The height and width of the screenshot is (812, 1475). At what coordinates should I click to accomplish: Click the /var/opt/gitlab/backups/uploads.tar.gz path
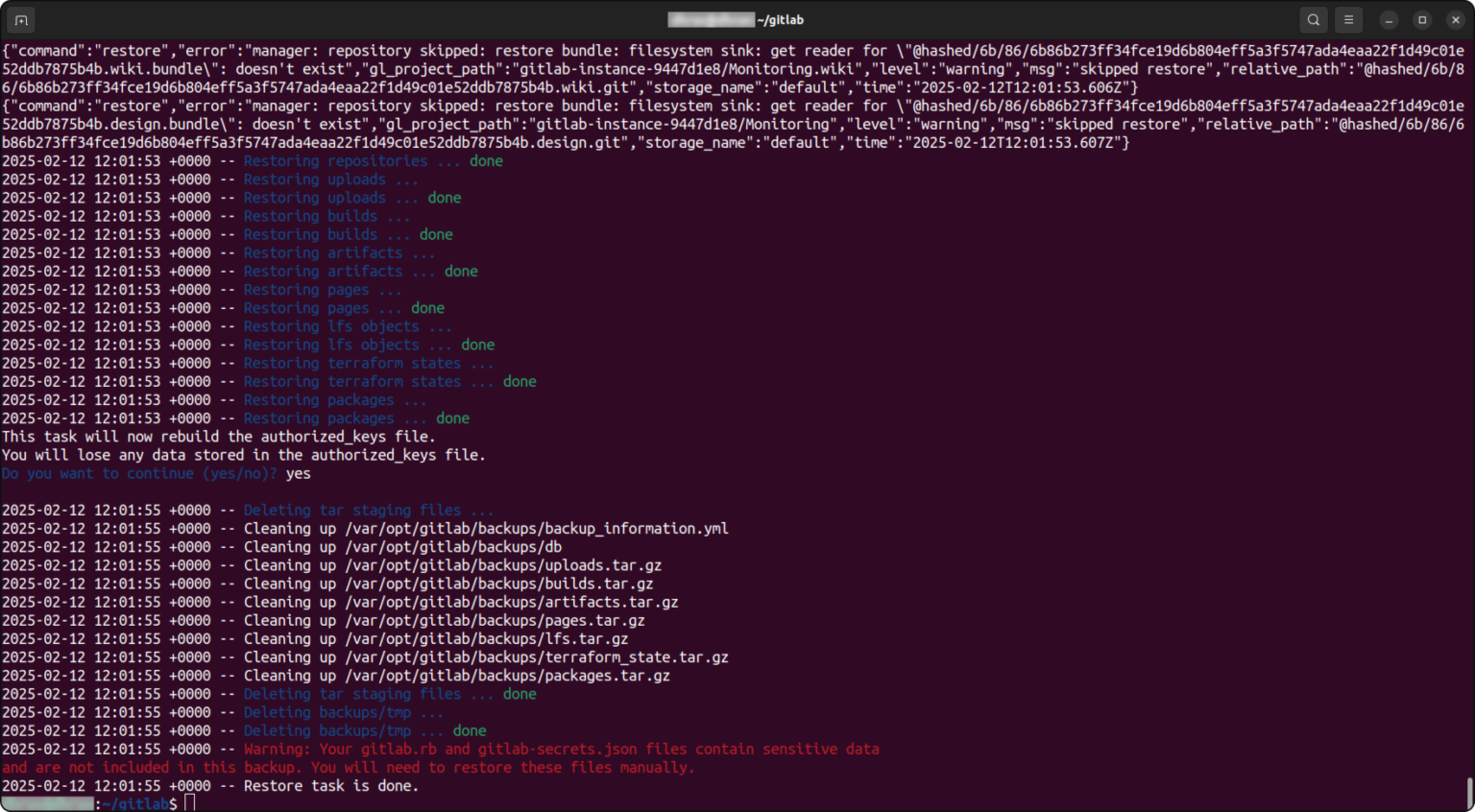point(503,565)
